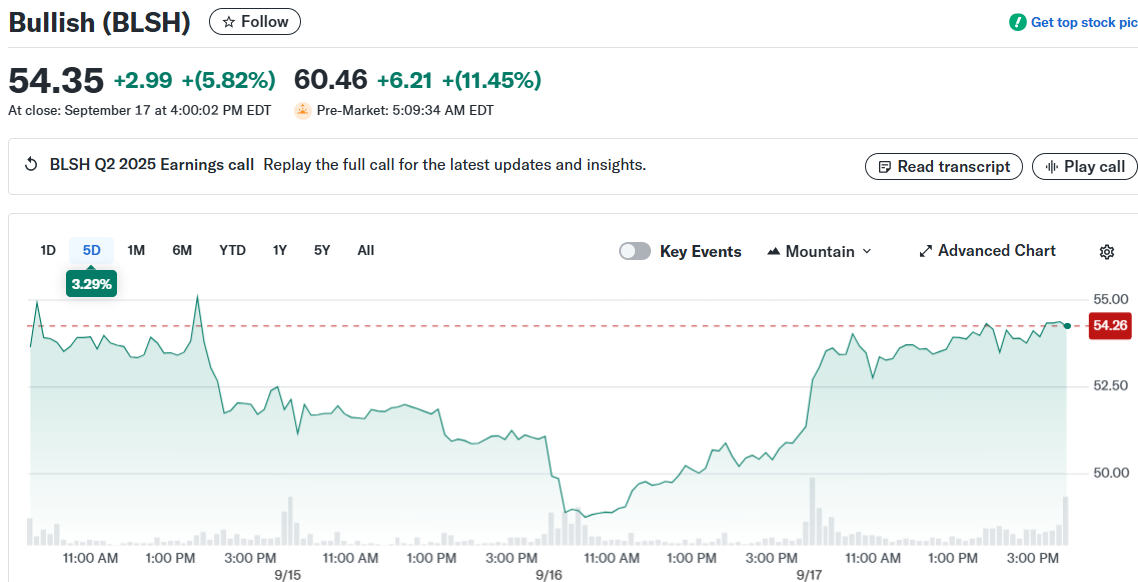Click the pre-market sunrise icon
Image resolution: width=1138 pixels, height=582 pixels.
[303, 111]
